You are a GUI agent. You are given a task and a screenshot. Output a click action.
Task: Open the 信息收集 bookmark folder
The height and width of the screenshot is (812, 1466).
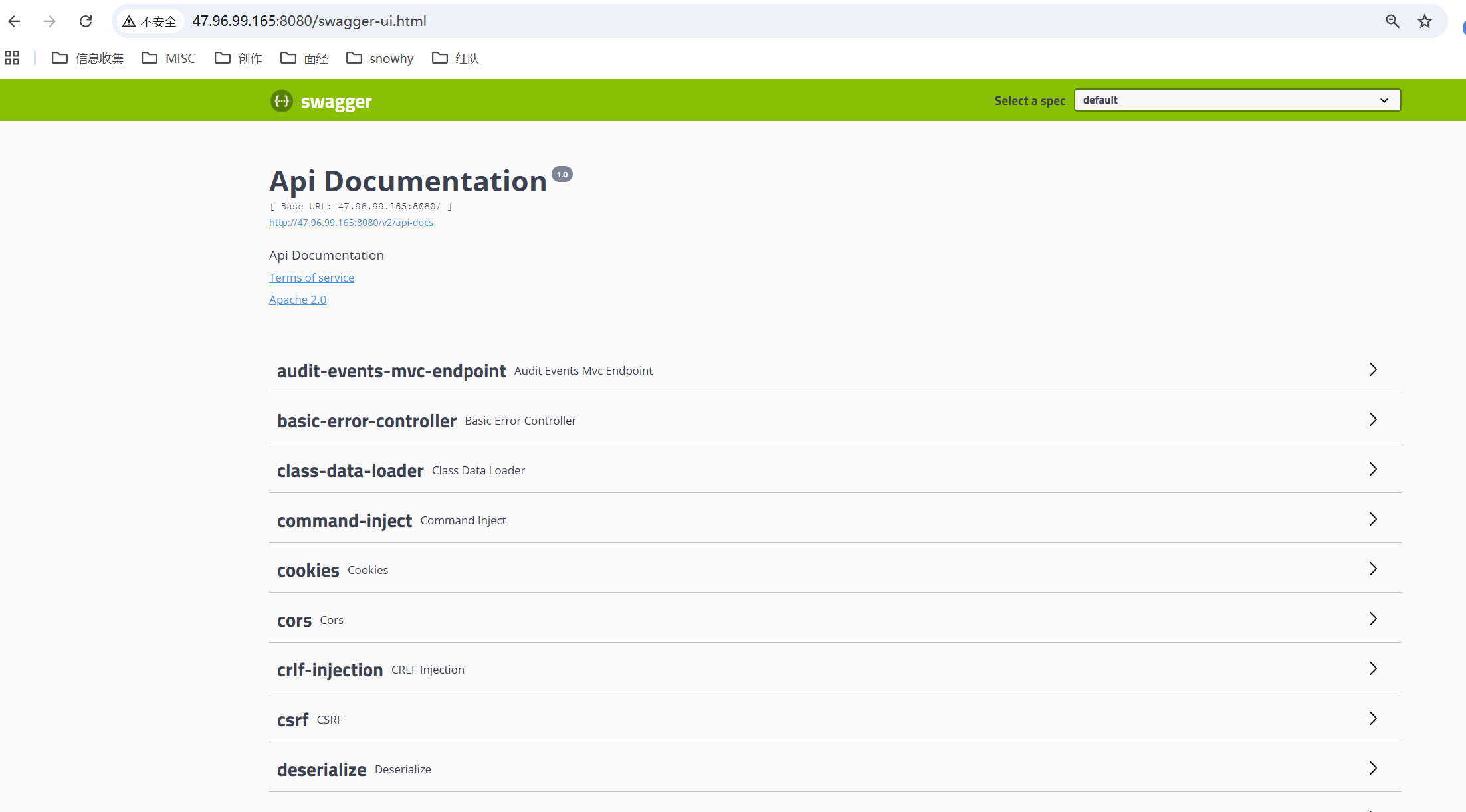click(x=88, y=58)
